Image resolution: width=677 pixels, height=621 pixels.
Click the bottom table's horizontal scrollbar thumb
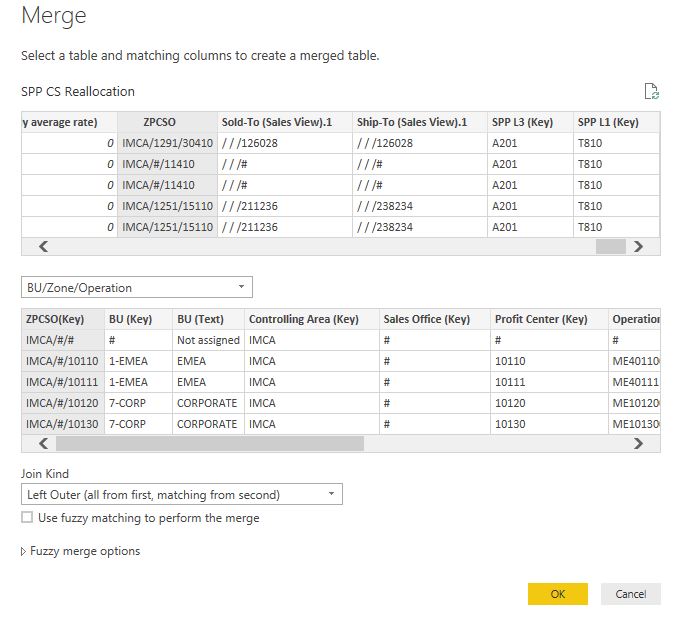pyautogui.click(x=210, y=444)
